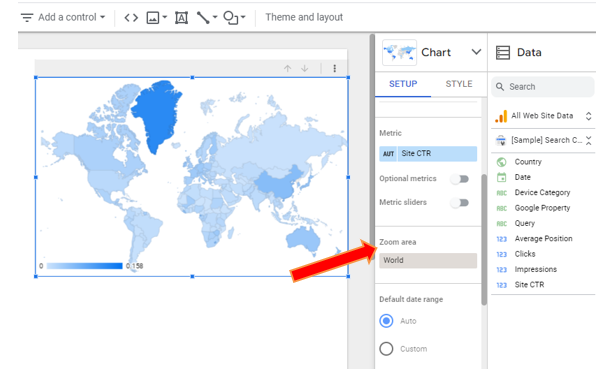Click the Data panel table icon
This screenshot has height=370, width=599.
click(x=503, y=53)
